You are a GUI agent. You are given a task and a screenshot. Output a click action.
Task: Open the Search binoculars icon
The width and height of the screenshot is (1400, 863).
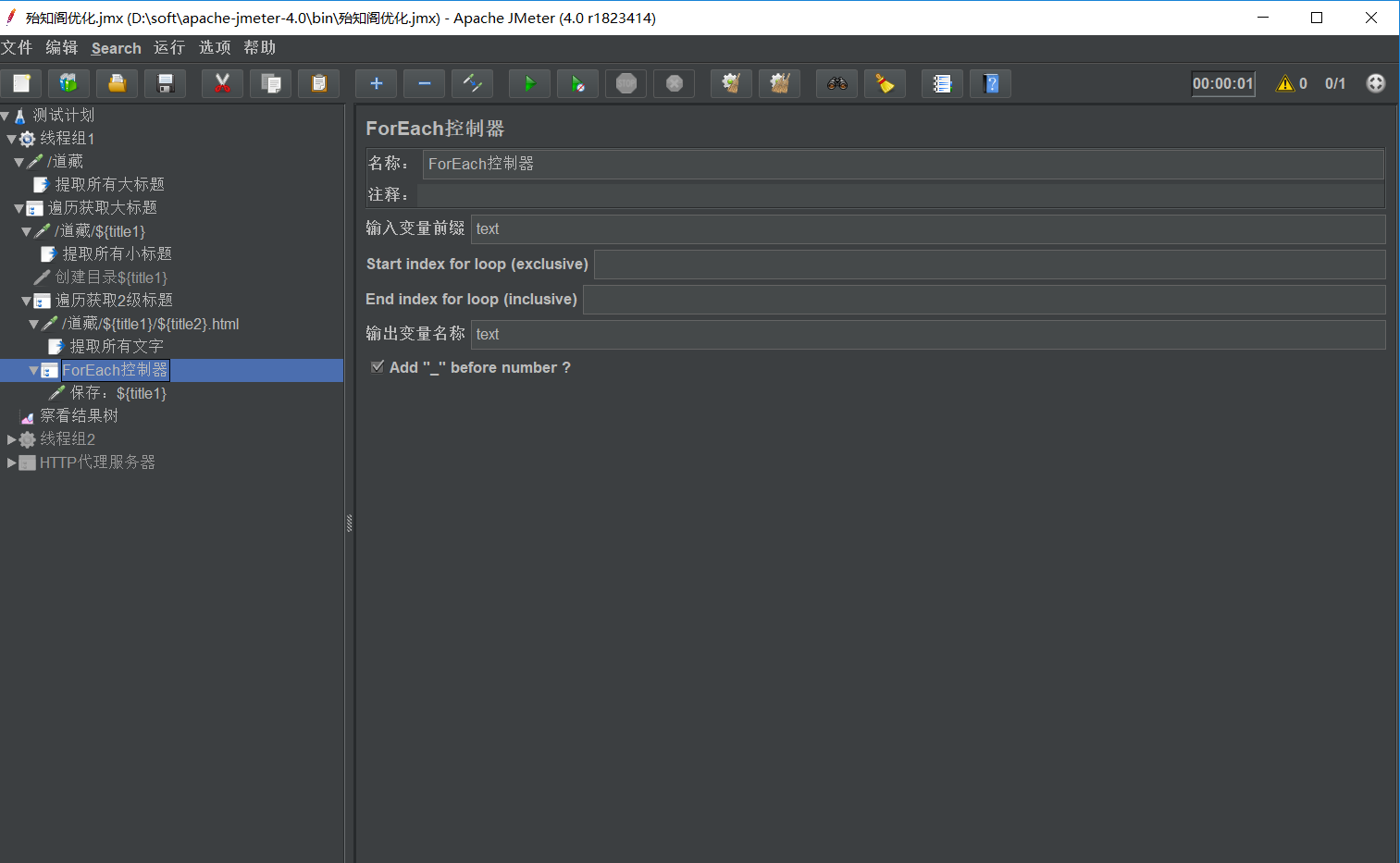(837, 83)
